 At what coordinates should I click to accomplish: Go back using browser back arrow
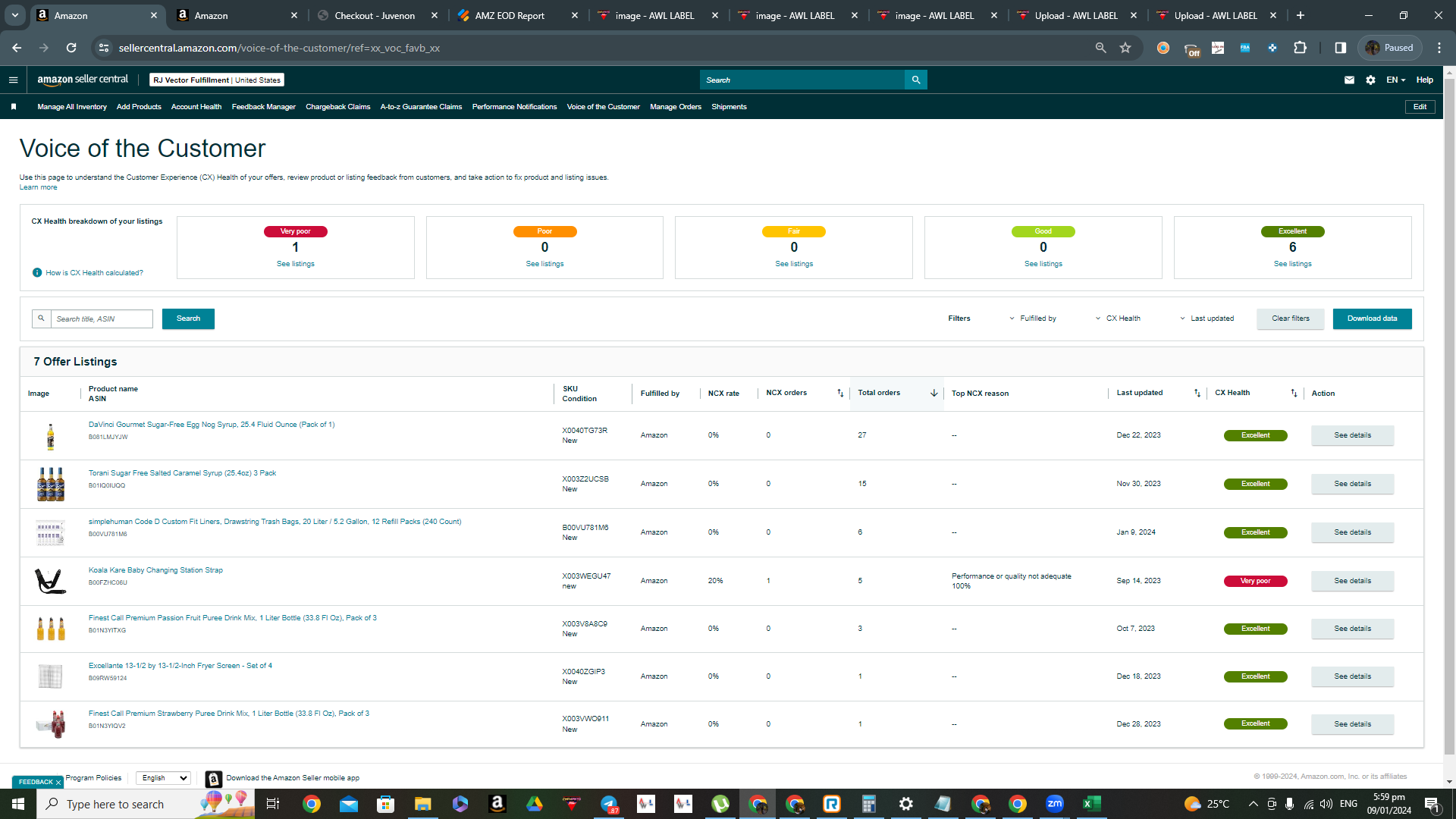pos(17,48)
